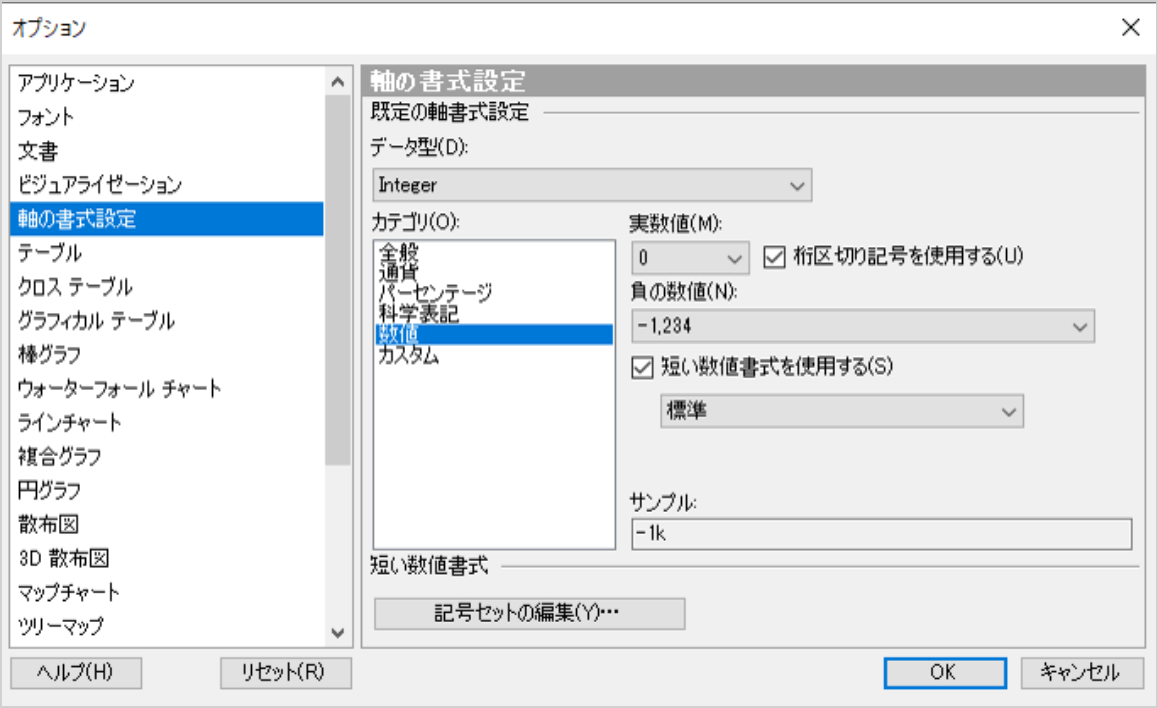
Task: Select 棒グラフ in the options list
Action: click(x=167, y=354)
